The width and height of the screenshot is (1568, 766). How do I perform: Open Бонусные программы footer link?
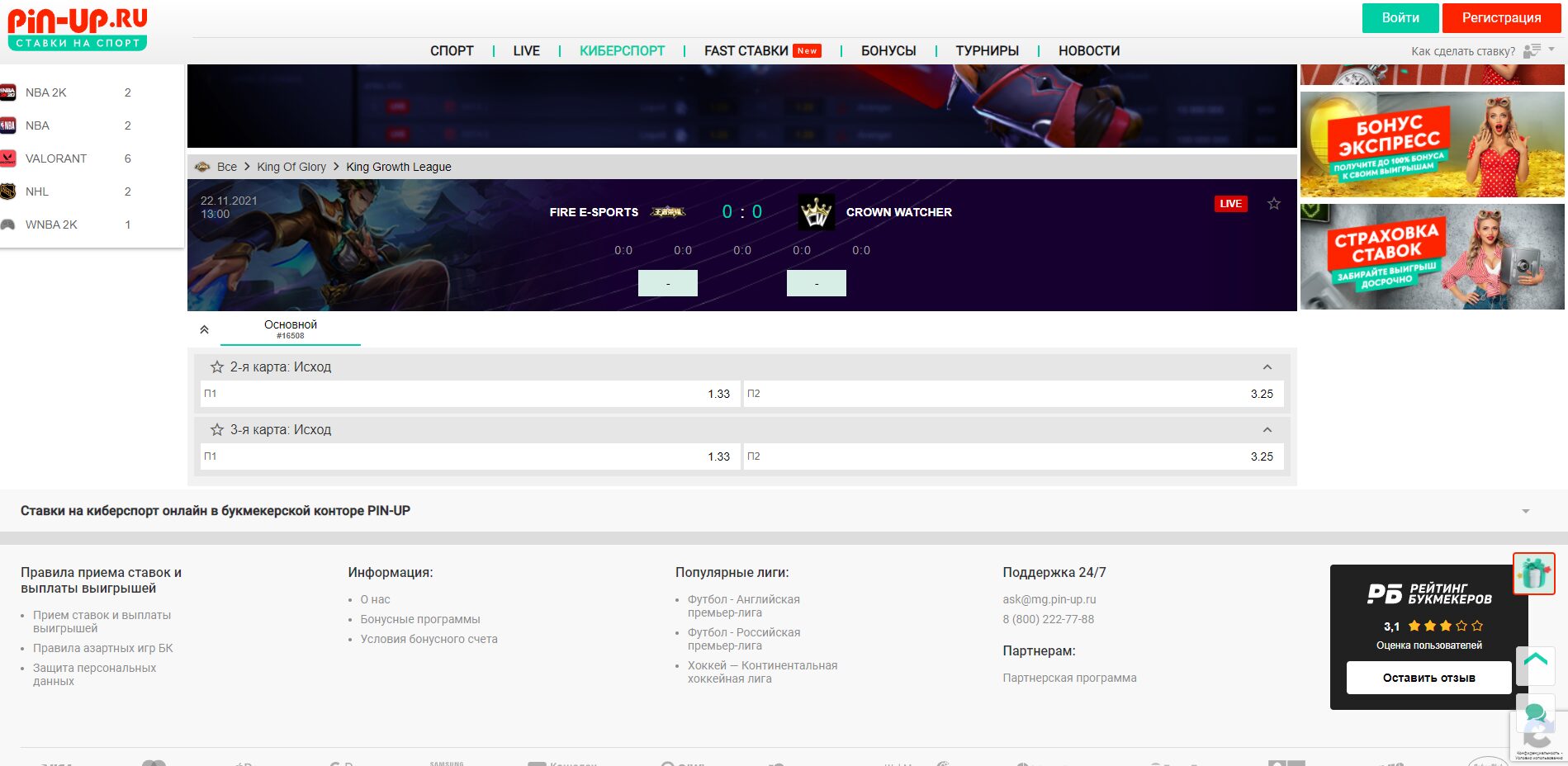[419, 619]
